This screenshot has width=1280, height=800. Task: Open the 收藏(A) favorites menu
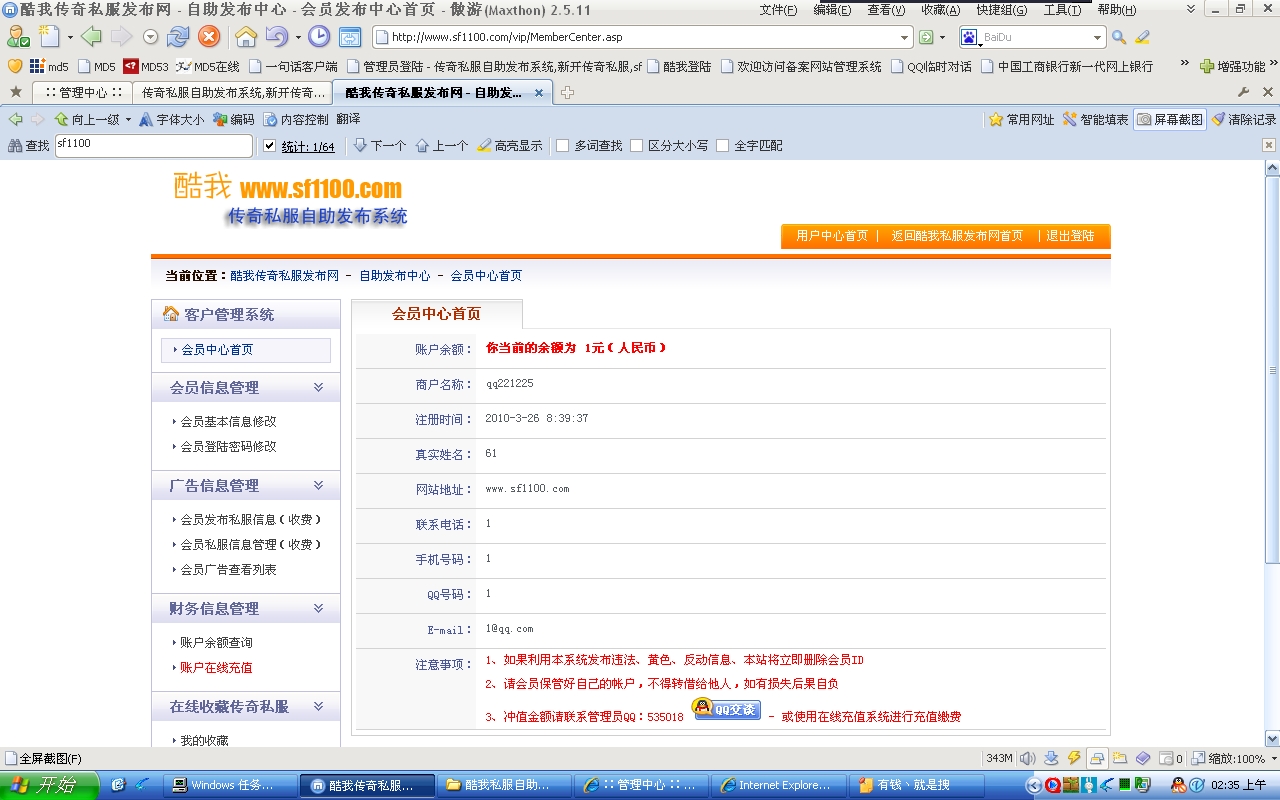tap(939, 10)
